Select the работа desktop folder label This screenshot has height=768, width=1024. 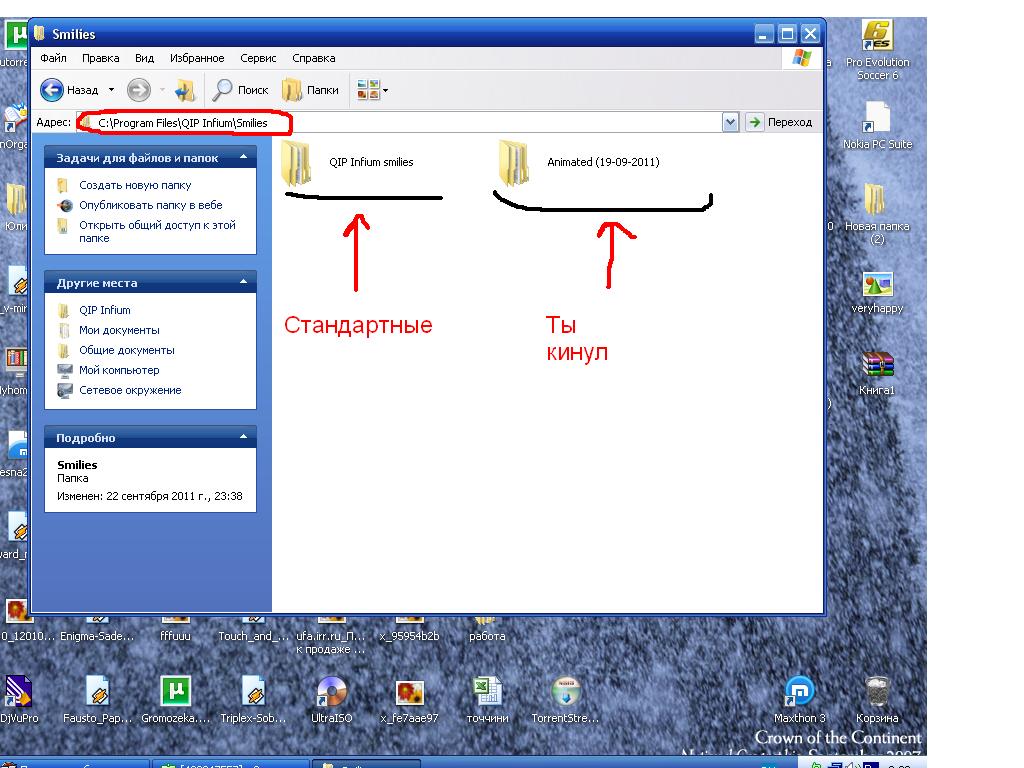(487, 636)
